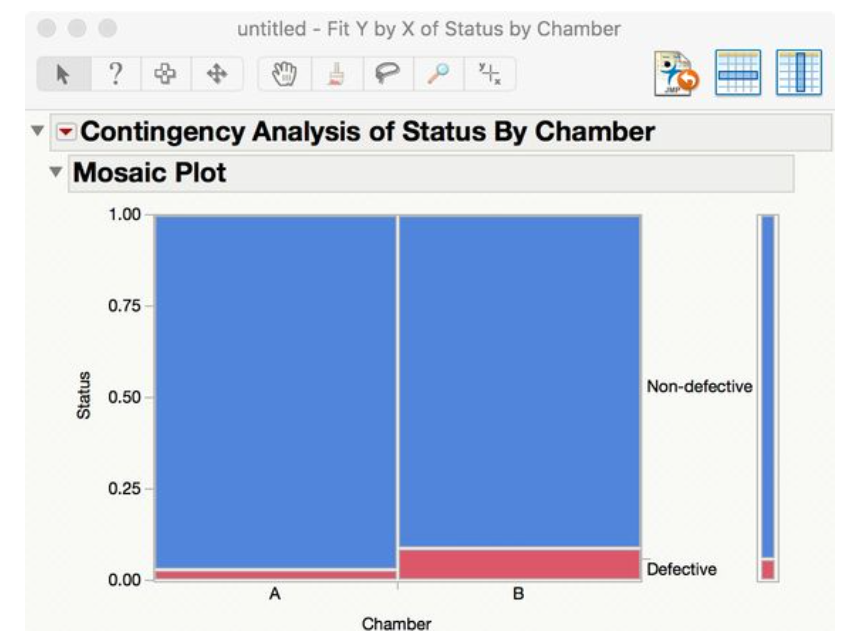
Task: Click the data table columns icon
Action: pos(799,73)
